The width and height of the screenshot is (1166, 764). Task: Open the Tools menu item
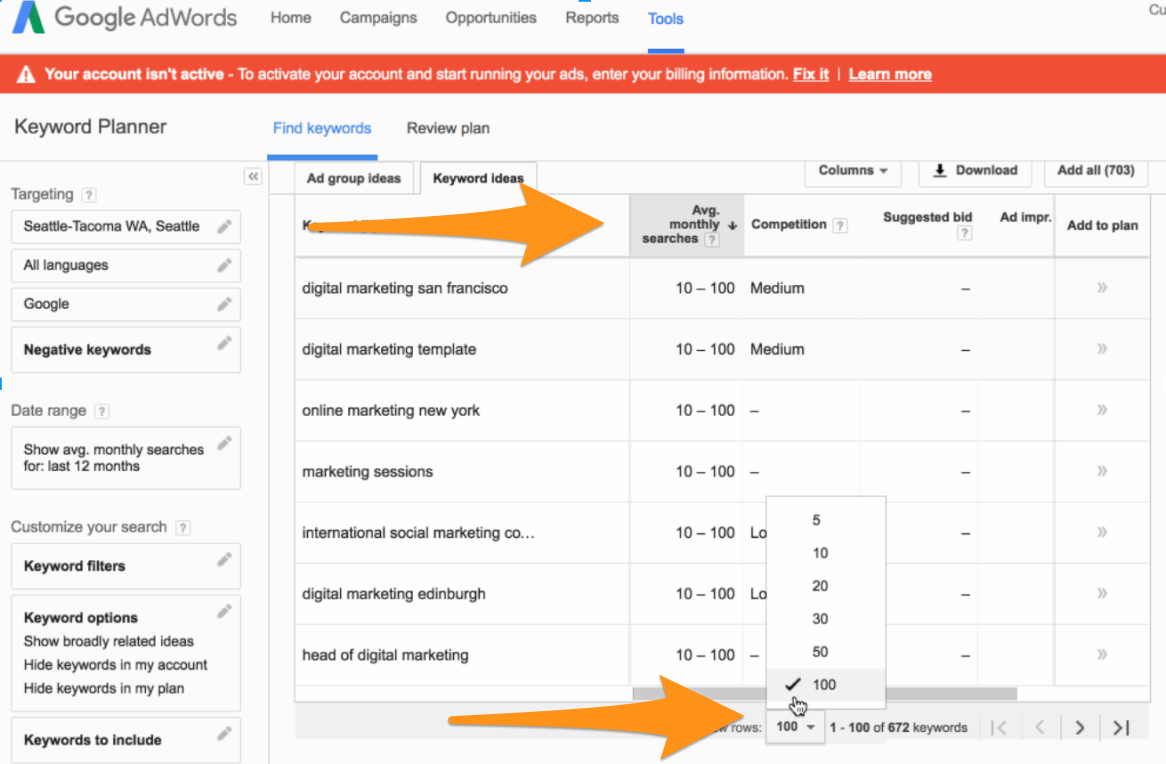click(666, 19)
